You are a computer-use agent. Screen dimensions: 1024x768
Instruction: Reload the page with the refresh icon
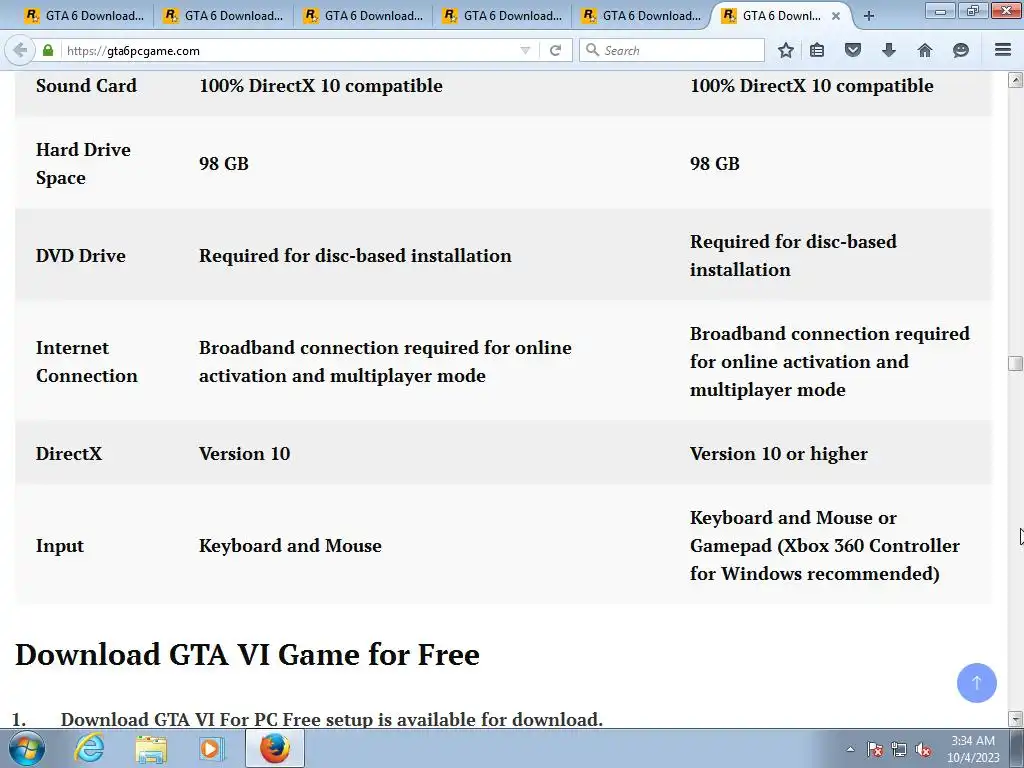coord(555,50)
